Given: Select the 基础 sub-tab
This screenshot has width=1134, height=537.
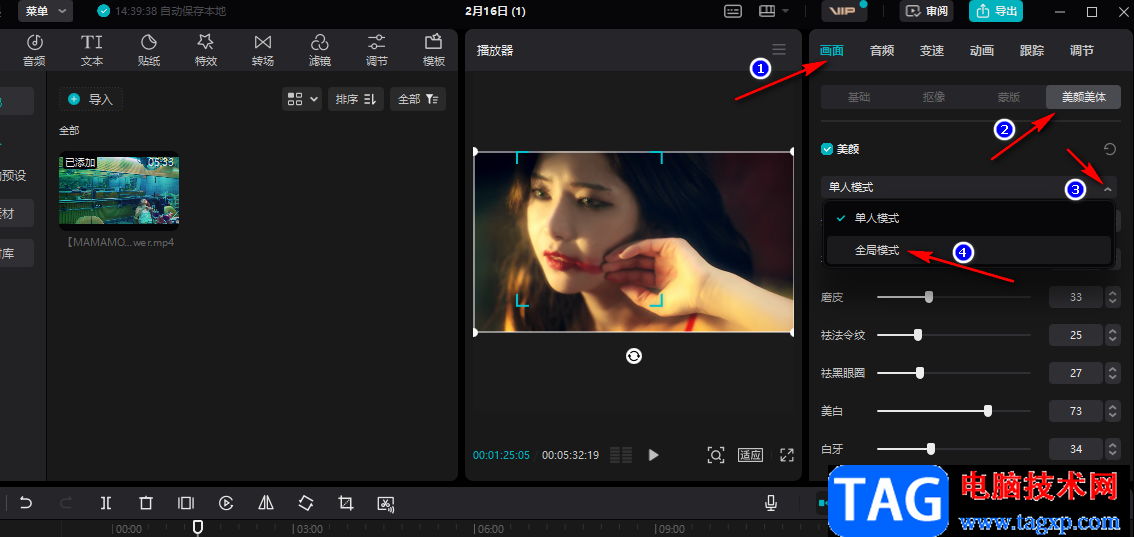Looking at the screenshot, I should click(x=858, y=97).
